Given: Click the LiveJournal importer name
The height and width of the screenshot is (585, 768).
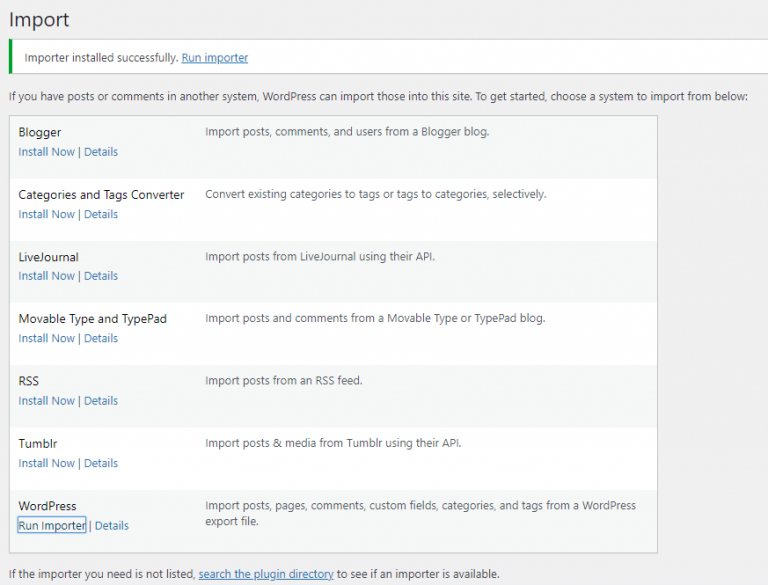Looking at the screenshot, I should pos(48,257).
